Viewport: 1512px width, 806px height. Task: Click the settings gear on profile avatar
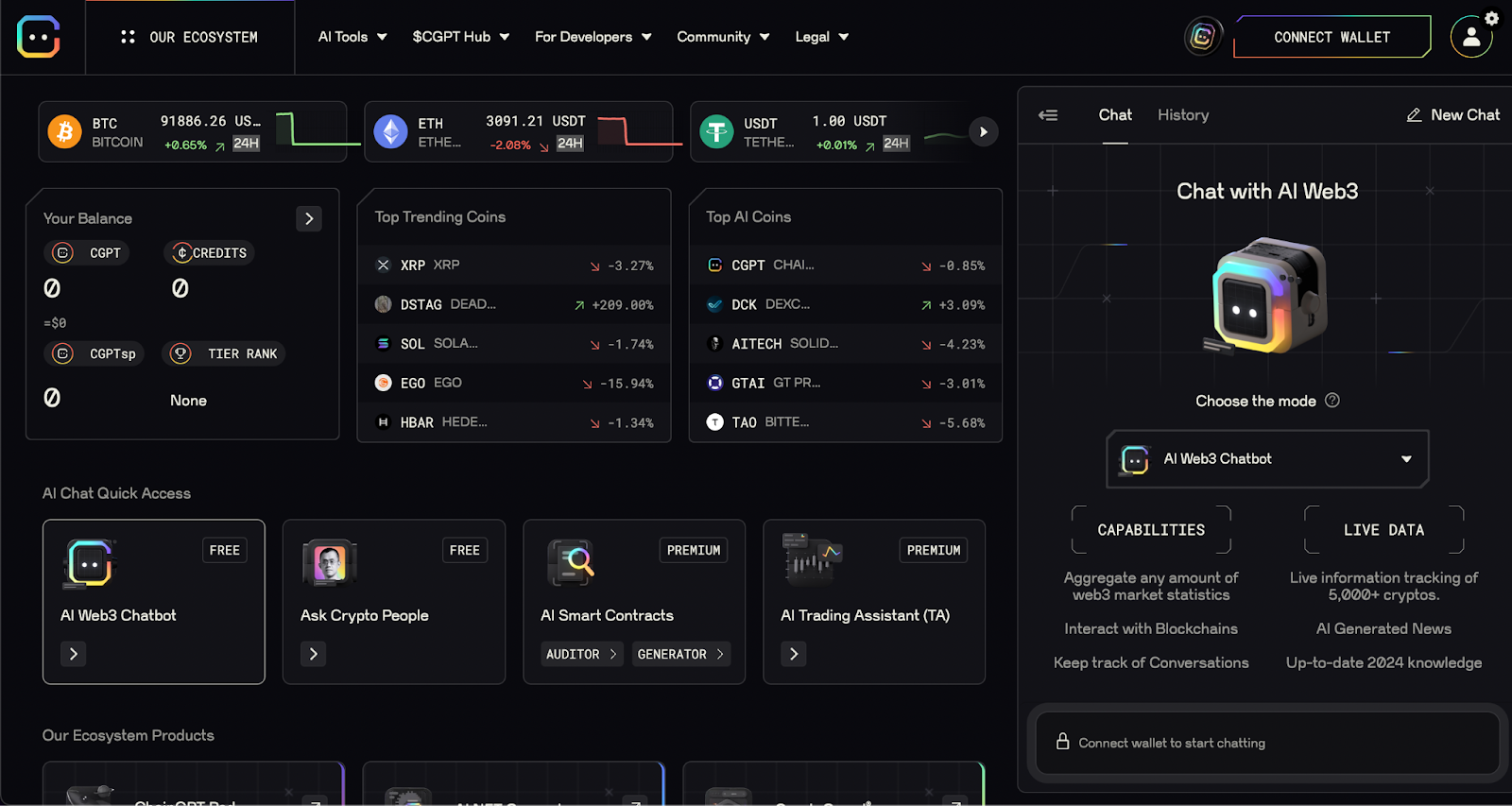(1491, 18)
